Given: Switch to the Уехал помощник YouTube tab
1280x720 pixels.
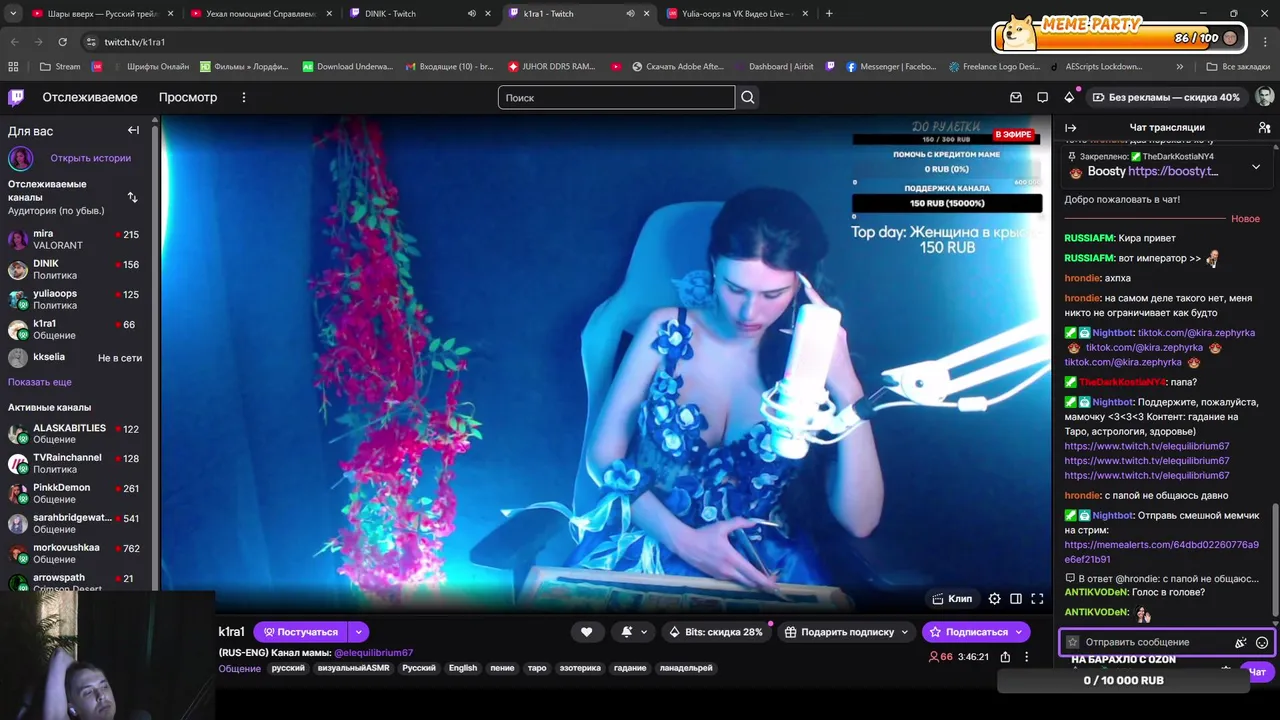Looking at the screenshot, I should coord(260,14).
